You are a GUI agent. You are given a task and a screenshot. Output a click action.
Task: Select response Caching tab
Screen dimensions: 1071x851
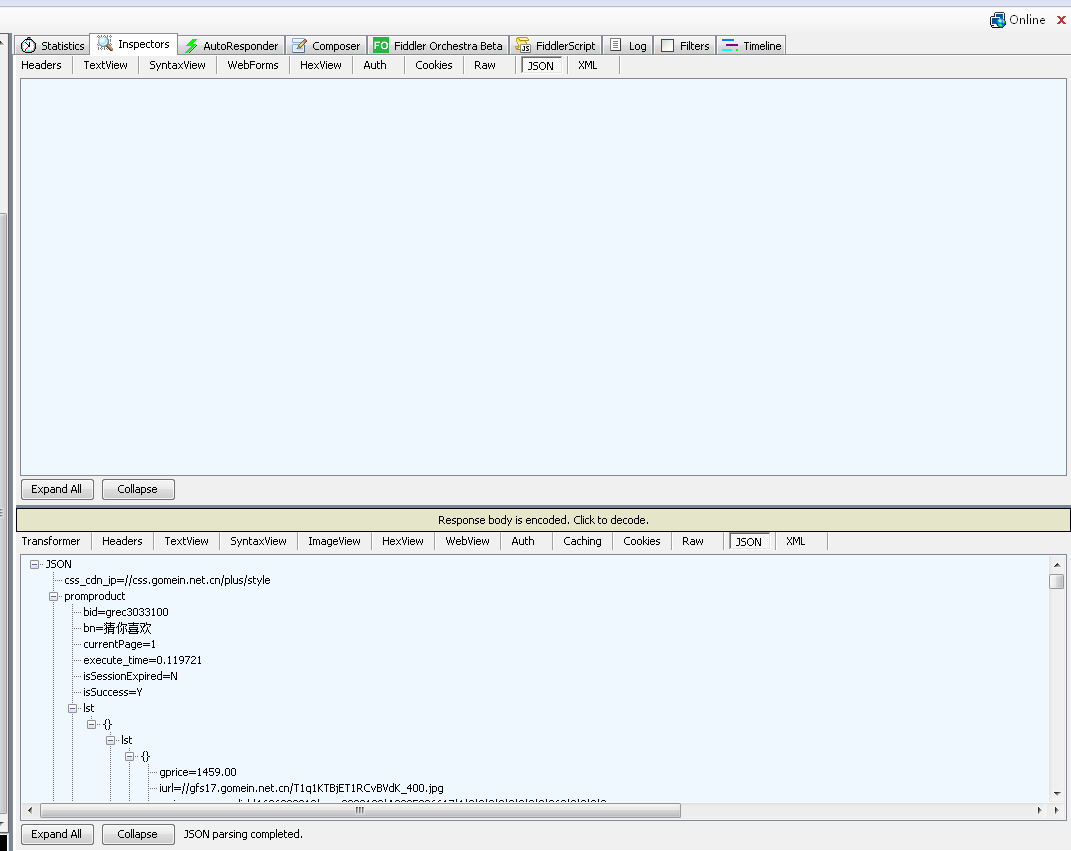click(582, 541)
